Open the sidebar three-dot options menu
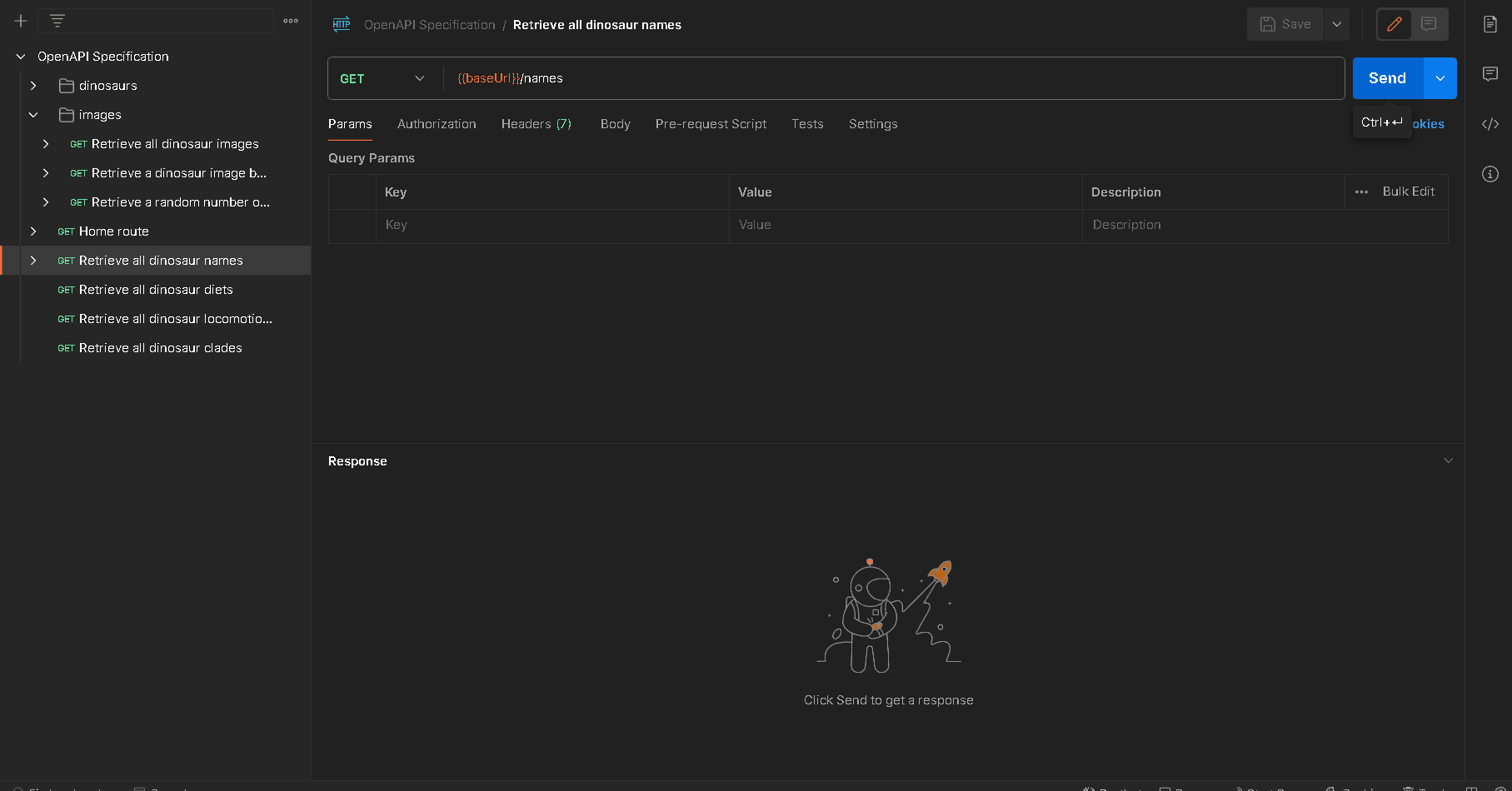Viewport: 1512px width, 791px height. click(291, 21)
